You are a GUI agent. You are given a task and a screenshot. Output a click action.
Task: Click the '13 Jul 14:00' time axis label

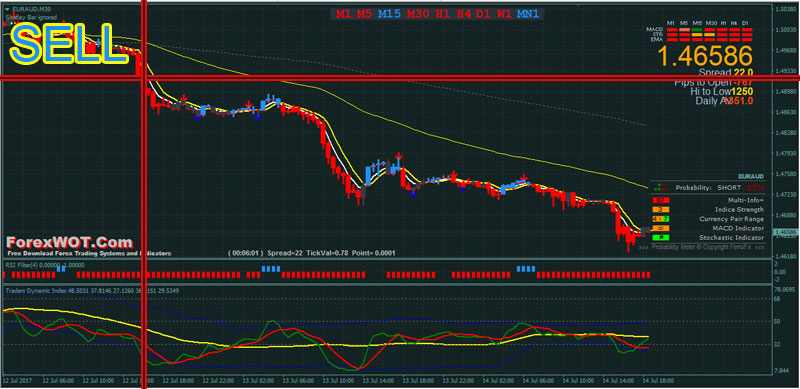click(x=379, y=381)
